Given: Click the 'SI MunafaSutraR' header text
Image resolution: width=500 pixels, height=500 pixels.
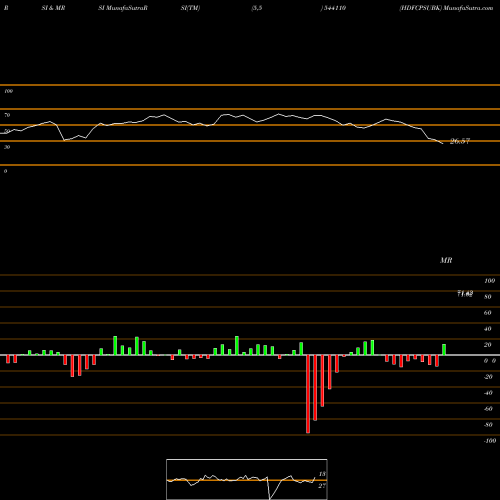Looking at the screenshot, I should [123, 8].
